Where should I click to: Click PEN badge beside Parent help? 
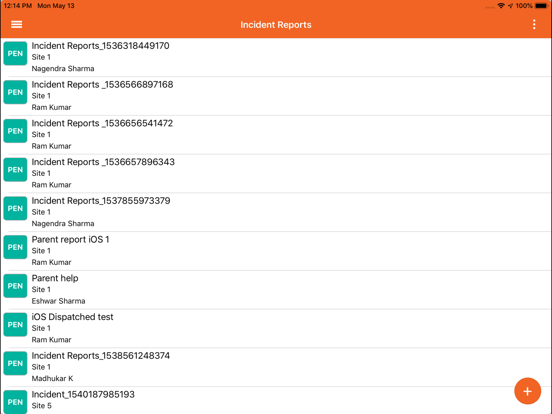pos(15,286)
